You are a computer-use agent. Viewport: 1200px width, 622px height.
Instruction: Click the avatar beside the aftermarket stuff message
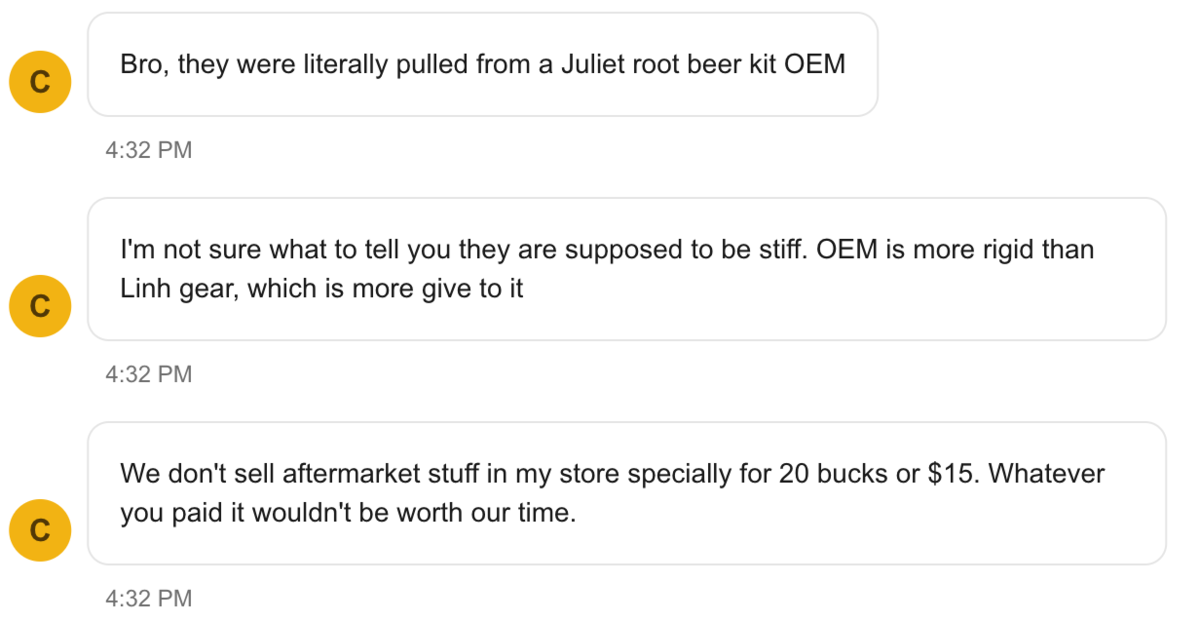(39, 529)
